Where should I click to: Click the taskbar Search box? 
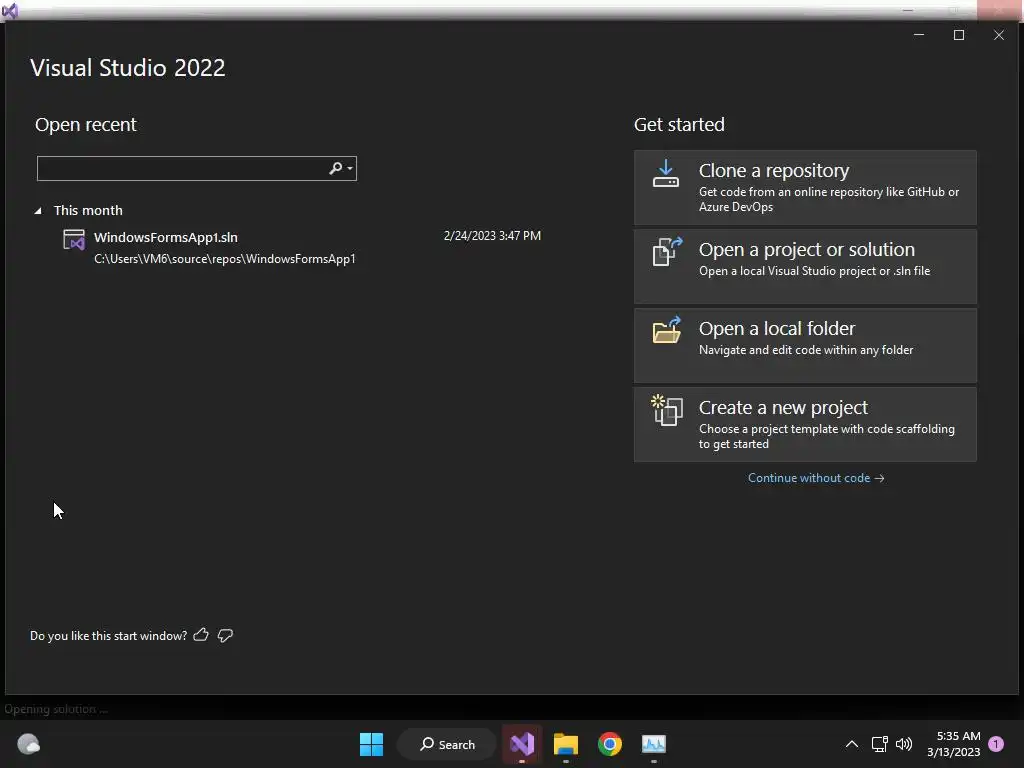coord(447,744)
